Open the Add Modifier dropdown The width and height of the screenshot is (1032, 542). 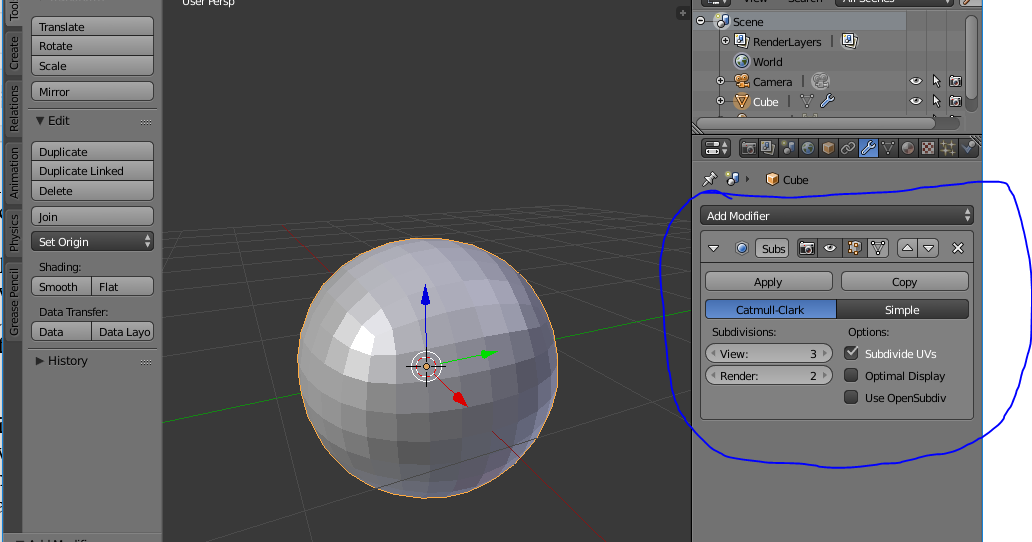tap(837, 215)
